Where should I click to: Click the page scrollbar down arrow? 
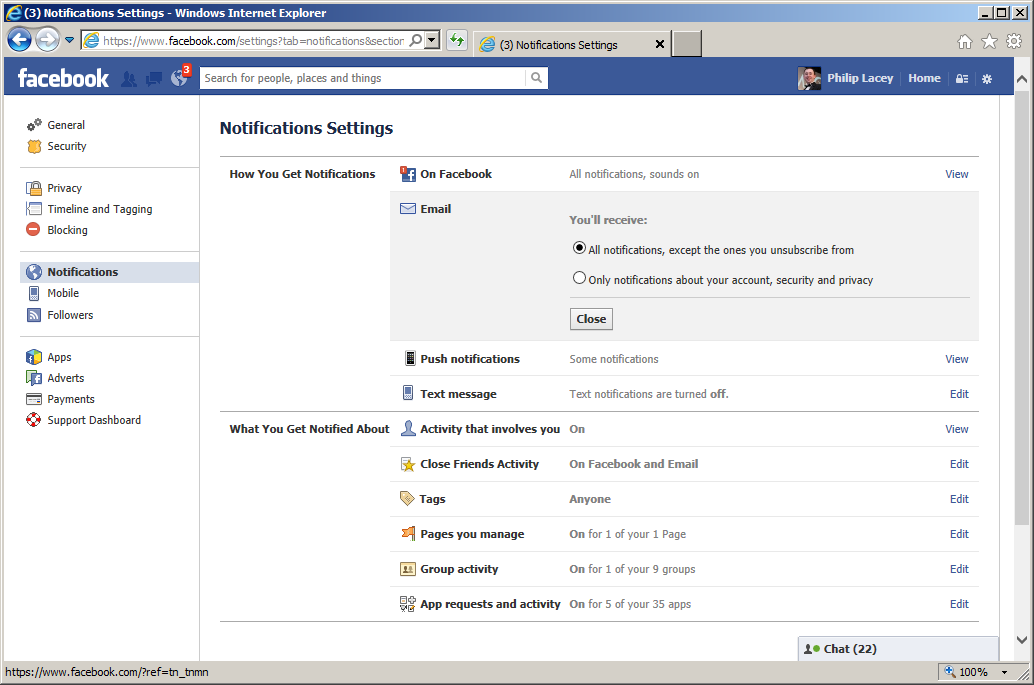[x=1021, y=639]
